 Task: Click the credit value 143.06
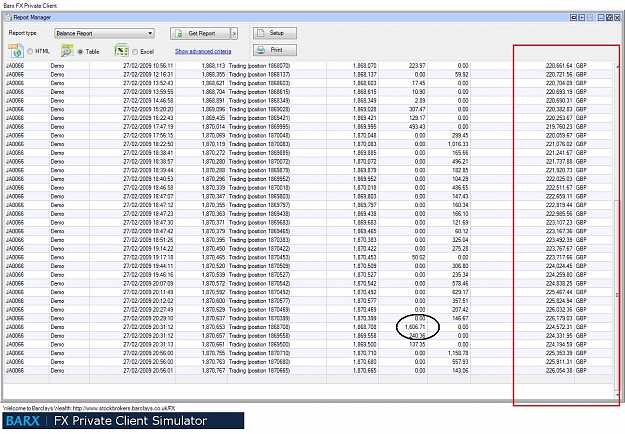[x=460, y=371]
